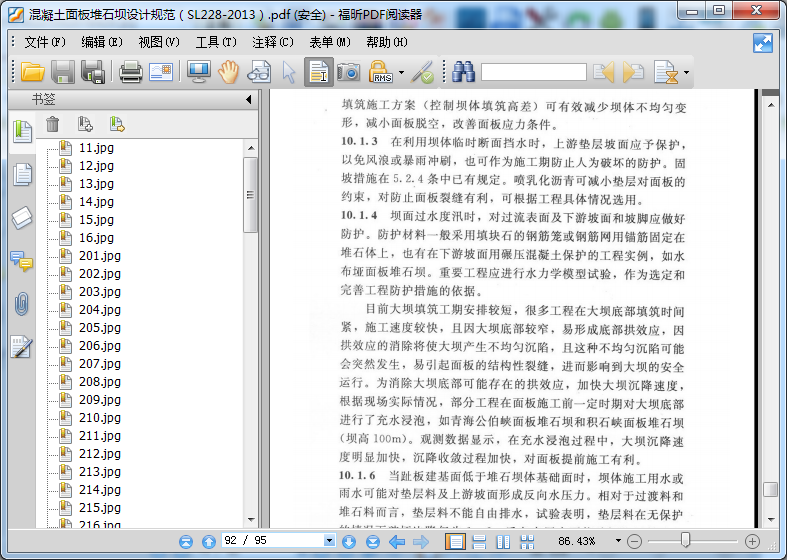This screenshot has width=787, height=560.
Task: Print the document with the printer icon
Action: tap(130, 72)
